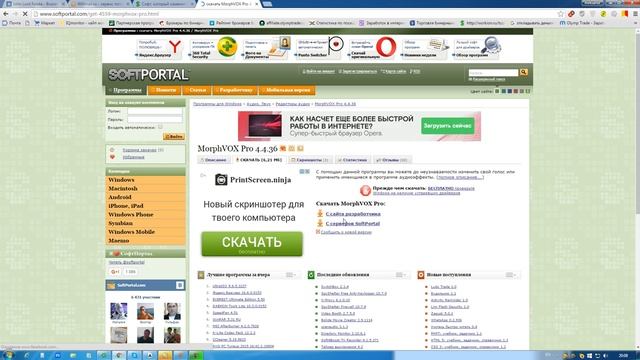This screenshot has height=360, width=640.
Task: Open the Статьи menu tab
Action: [197, 90]
